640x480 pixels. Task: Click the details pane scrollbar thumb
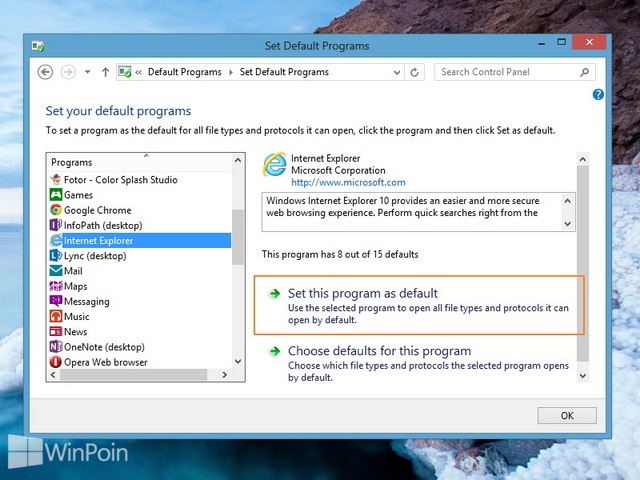[x=583, y=264]
